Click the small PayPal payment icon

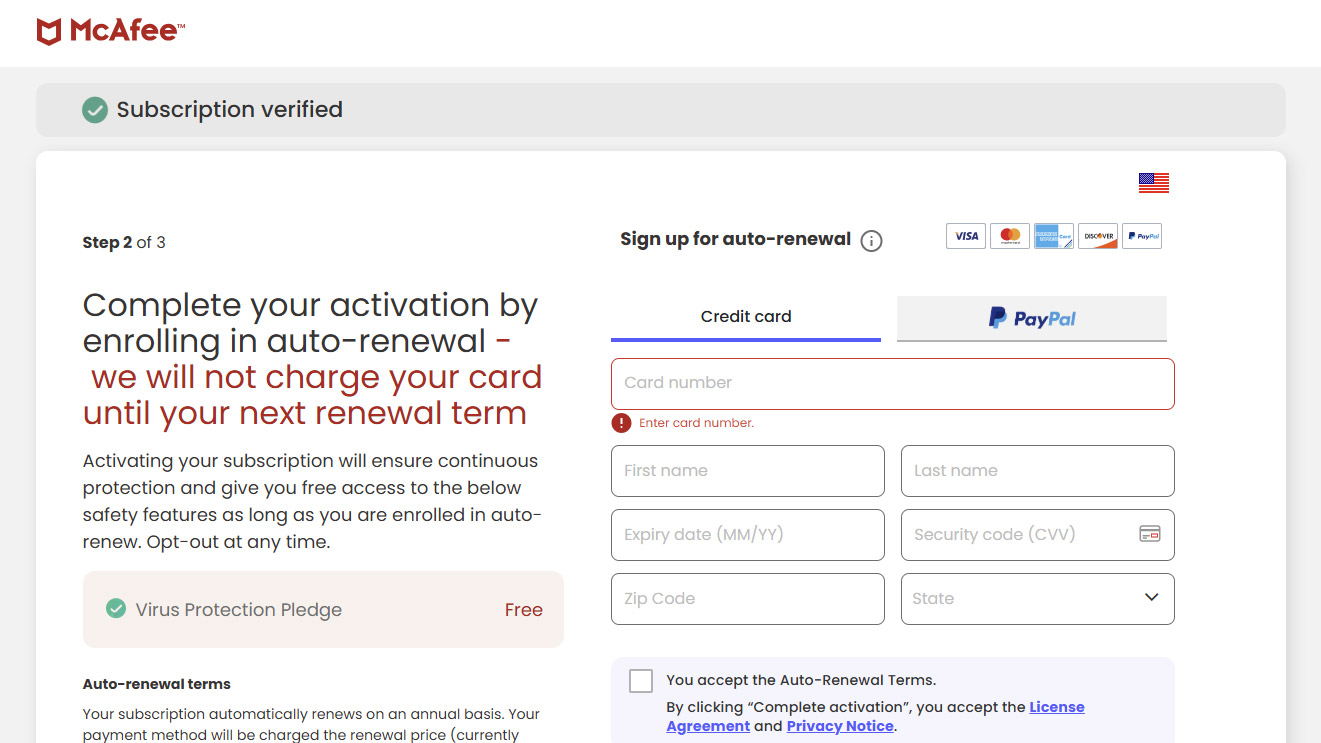click(x=1142, y=236)
